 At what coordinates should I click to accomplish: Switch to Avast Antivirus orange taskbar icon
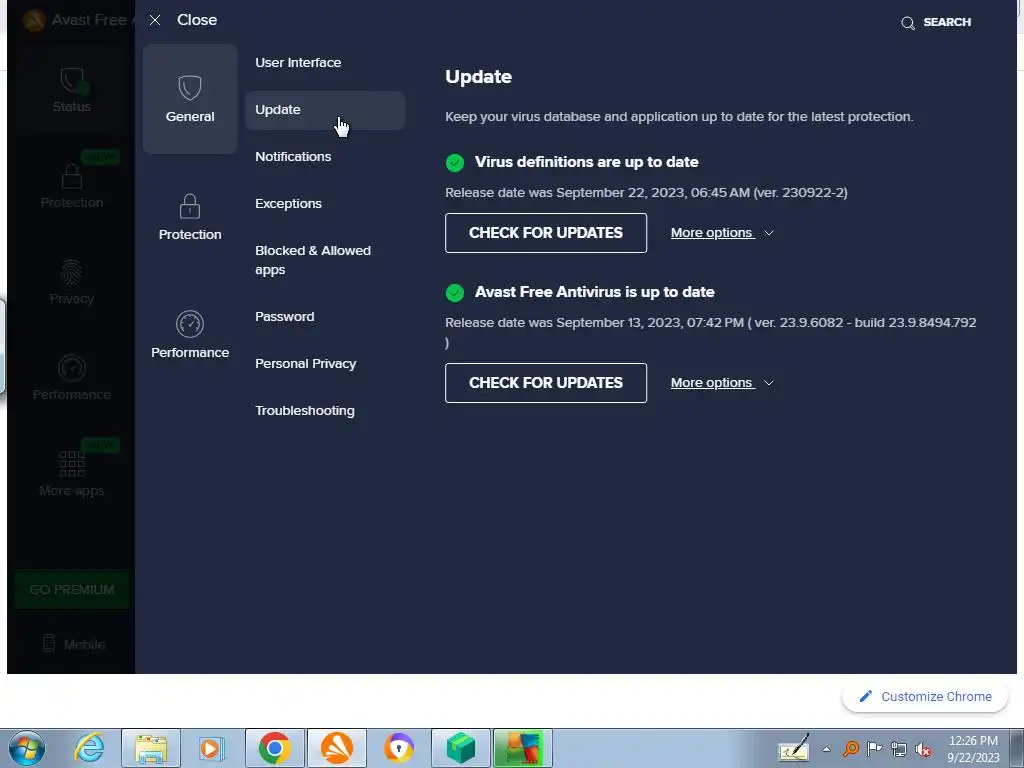coord(337,749)
